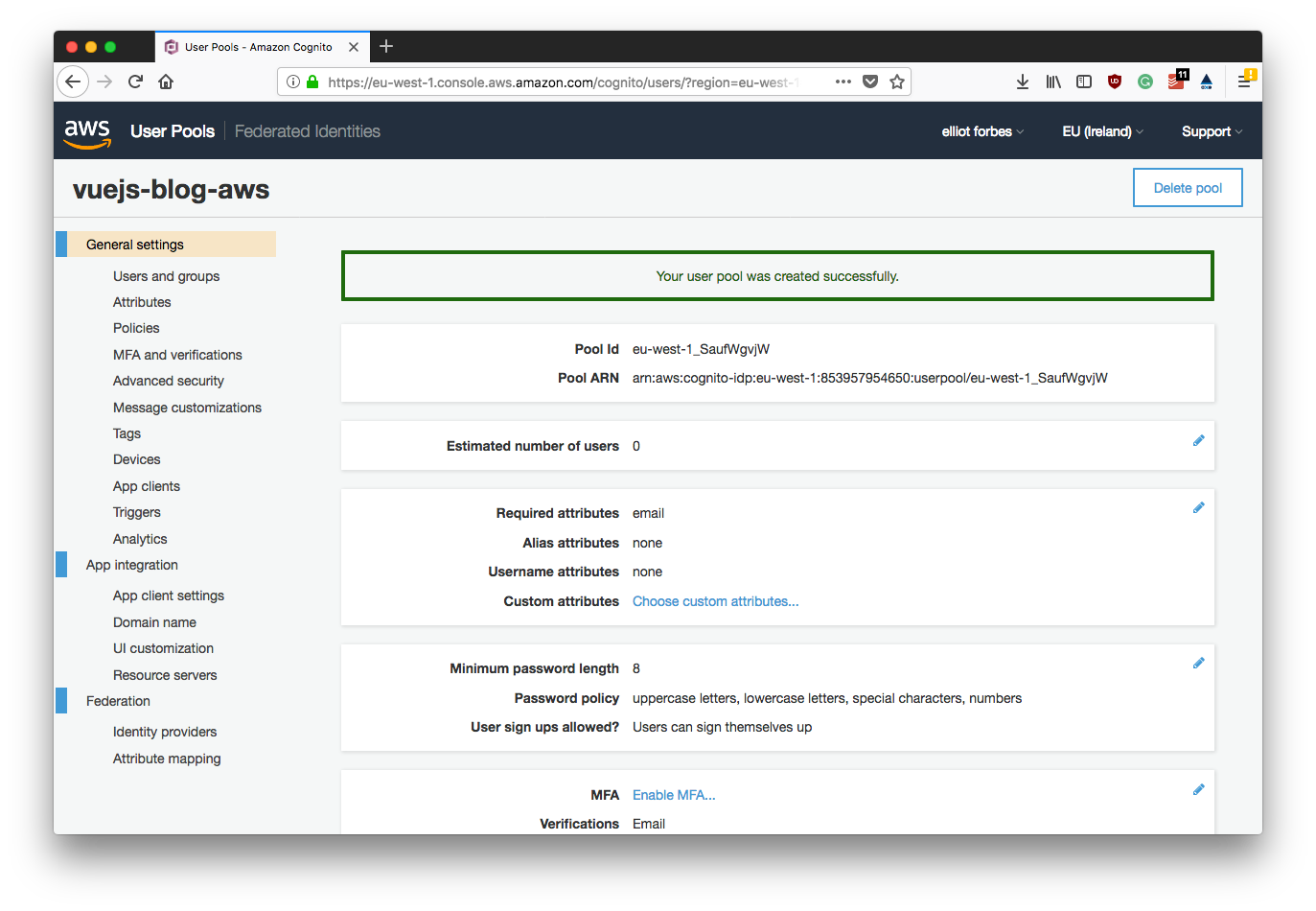Close the User Pools browser tab

pyautogui.click(x=354, y=47)
